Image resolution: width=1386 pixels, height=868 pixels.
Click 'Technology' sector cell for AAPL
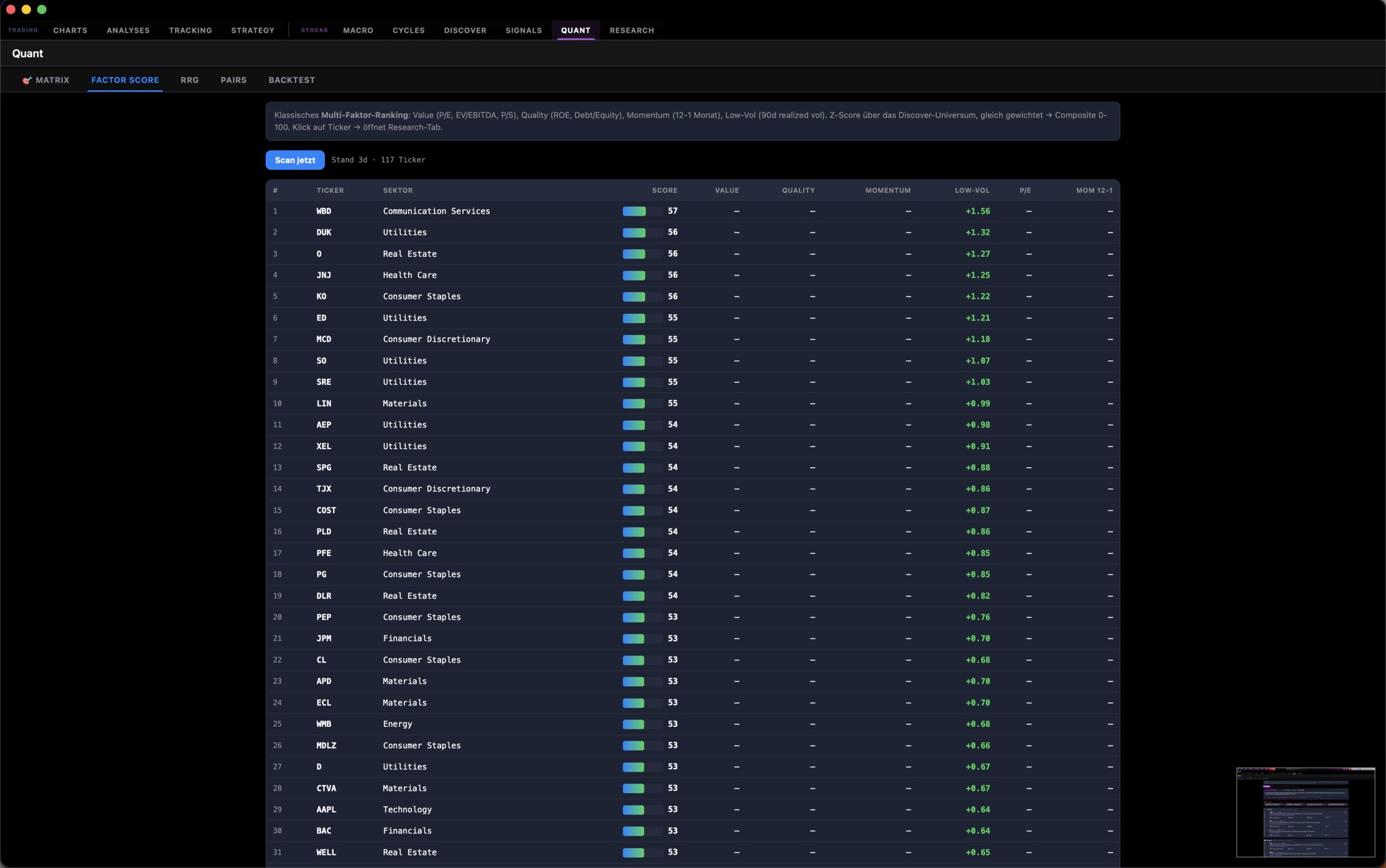[408, 809]
